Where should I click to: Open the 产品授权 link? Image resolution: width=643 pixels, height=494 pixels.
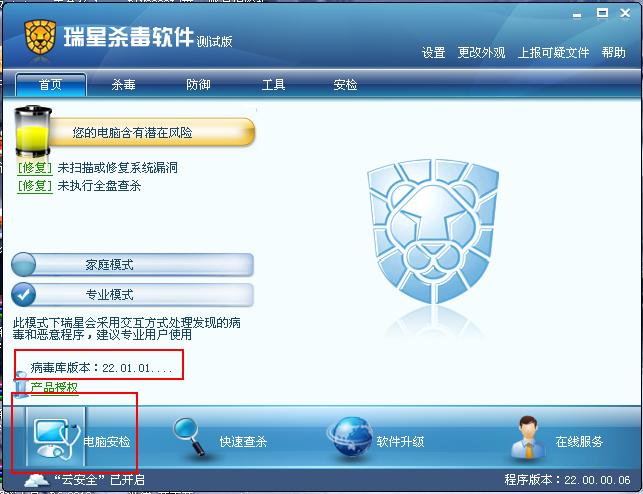(x=54, y=387)
